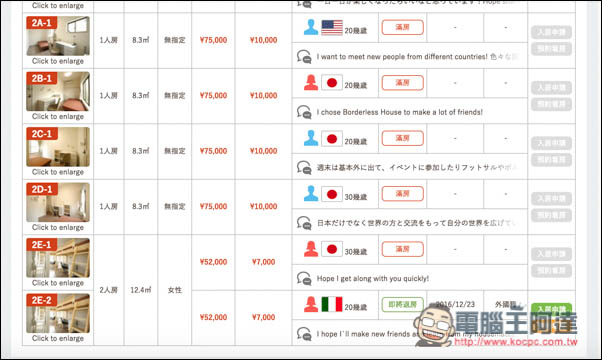Viewport: 602px width, 360px height.
Task: Click the ¥75,000 rent in row 2A-1
Action: click(213, 40)
